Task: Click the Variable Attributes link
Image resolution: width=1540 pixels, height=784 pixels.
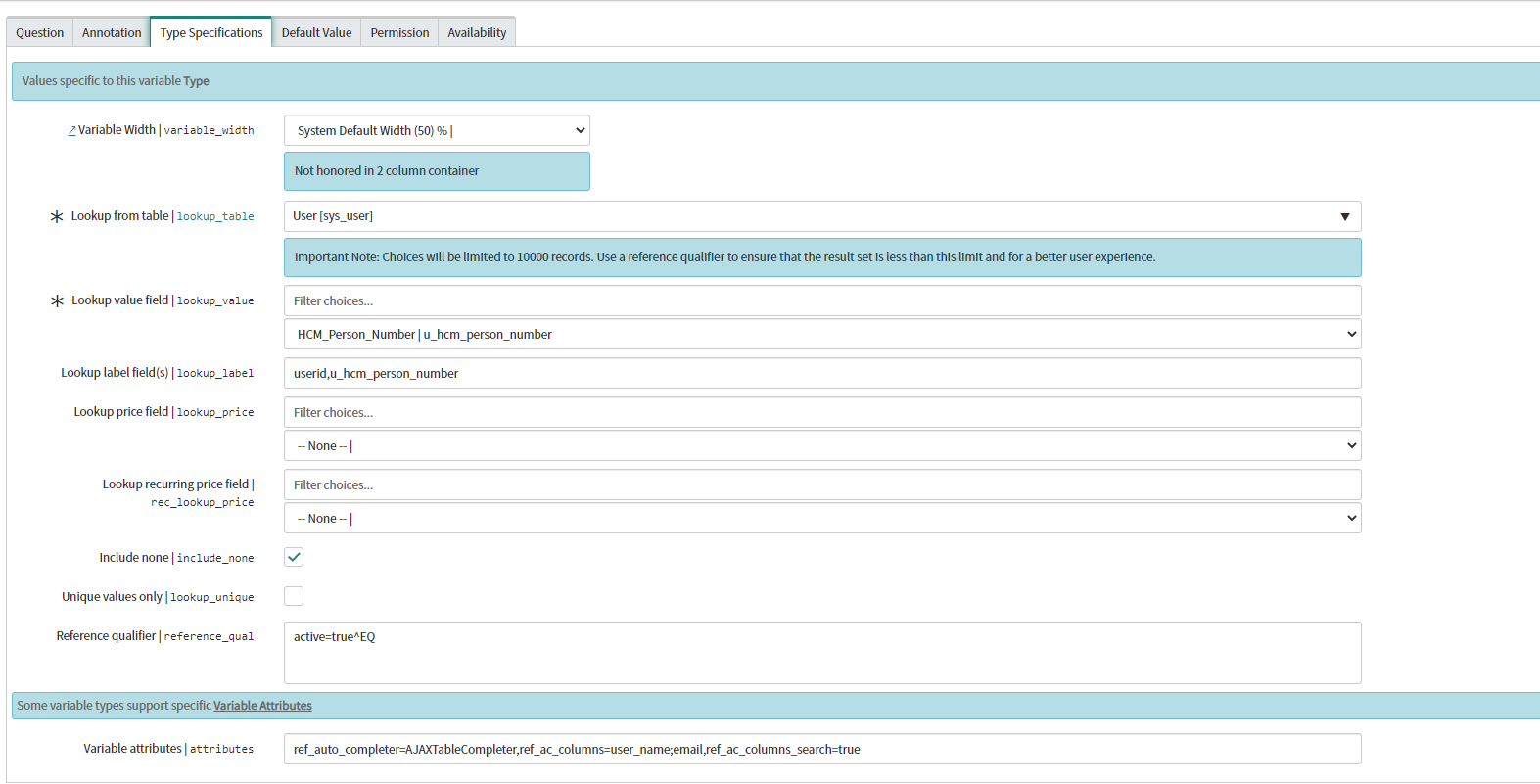Action: [262, 706]
